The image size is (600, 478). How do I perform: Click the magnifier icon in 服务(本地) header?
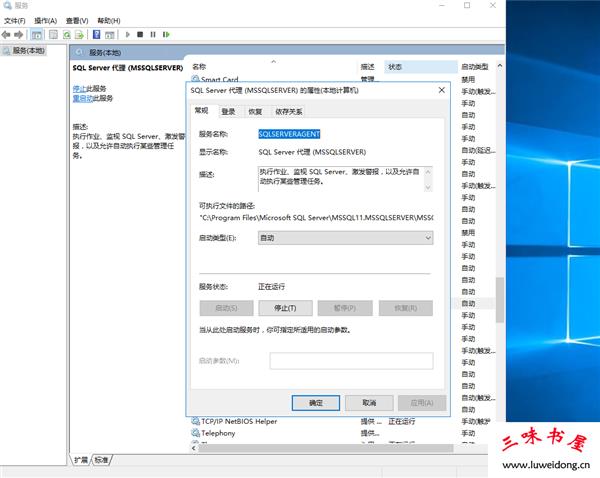80,52
